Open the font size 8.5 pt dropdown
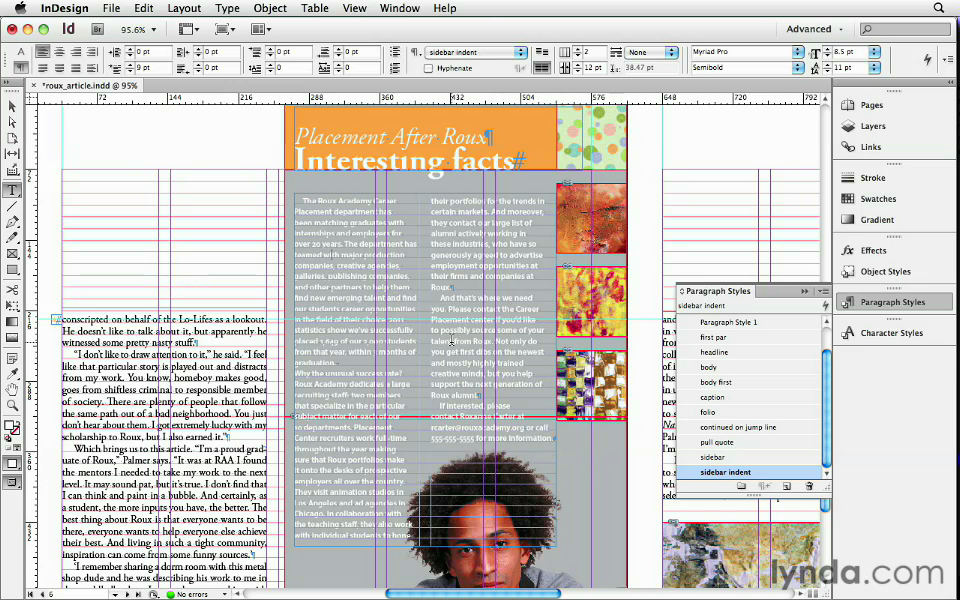Screen dimensions: 960x600 coord(875,52)
